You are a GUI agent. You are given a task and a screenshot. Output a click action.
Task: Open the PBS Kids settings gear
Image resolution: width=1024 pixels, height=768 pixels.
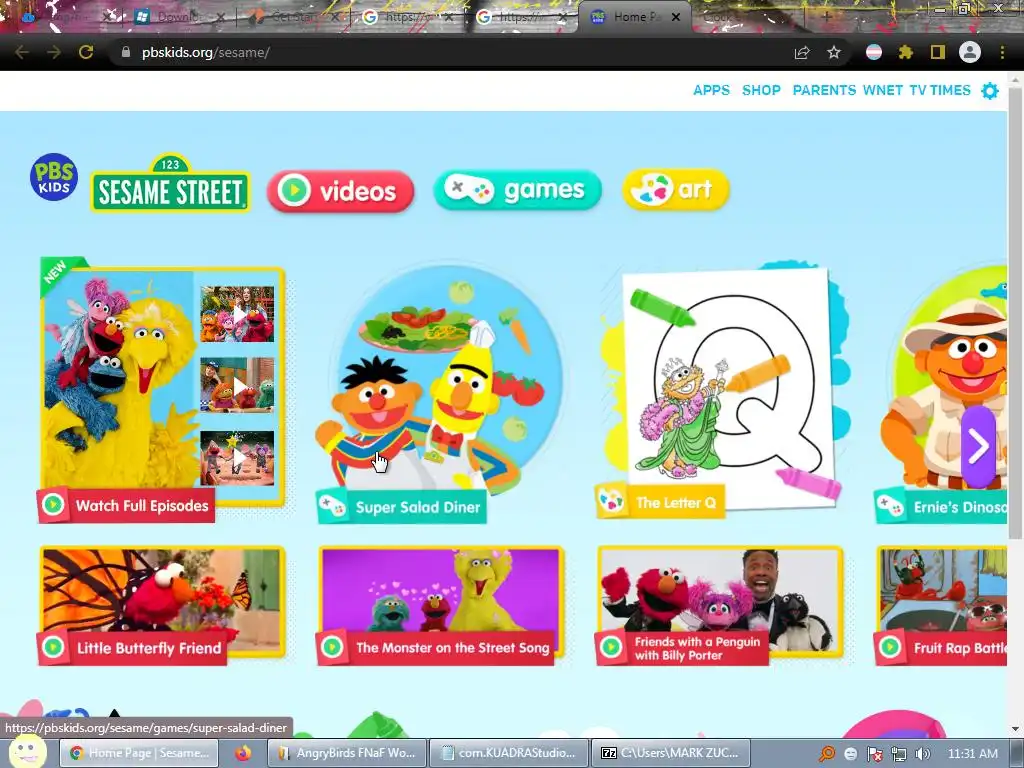point(990,91)
